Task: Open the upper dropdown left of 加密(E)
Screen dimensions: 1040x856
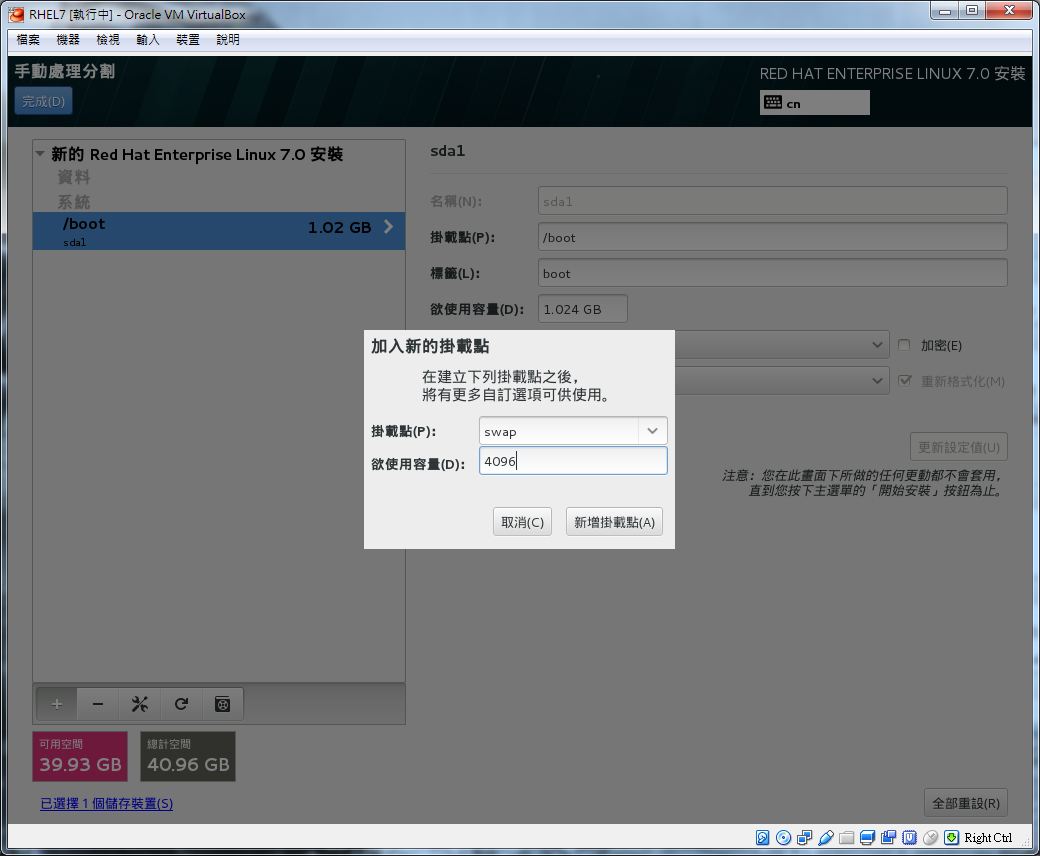Action: pos(877,345)
